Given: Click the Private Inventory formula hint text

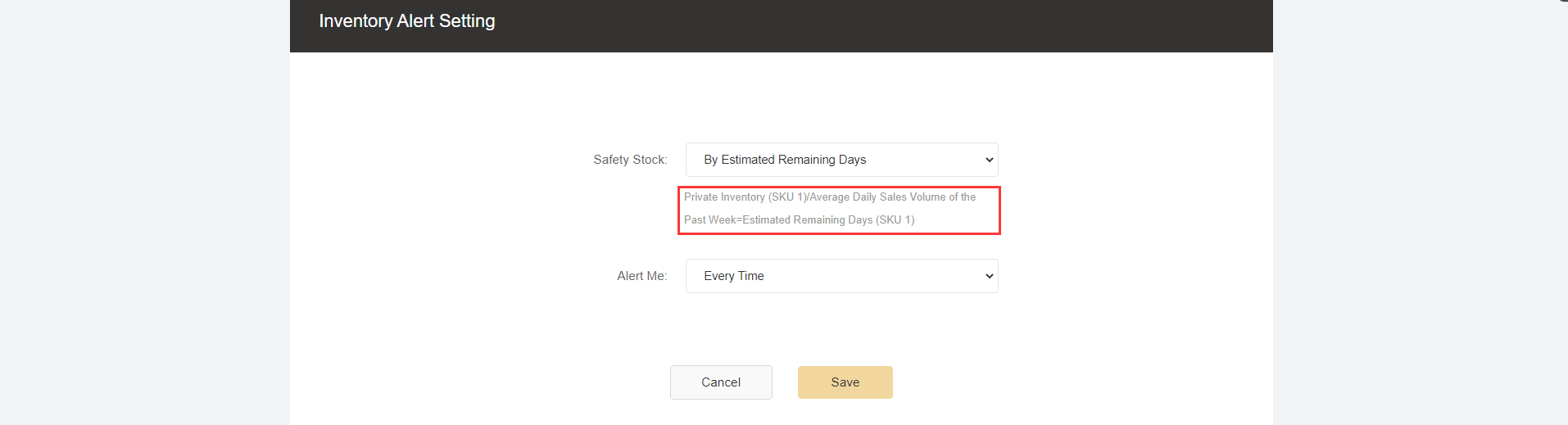Looking at the screenshot, I should pos(829,197).
